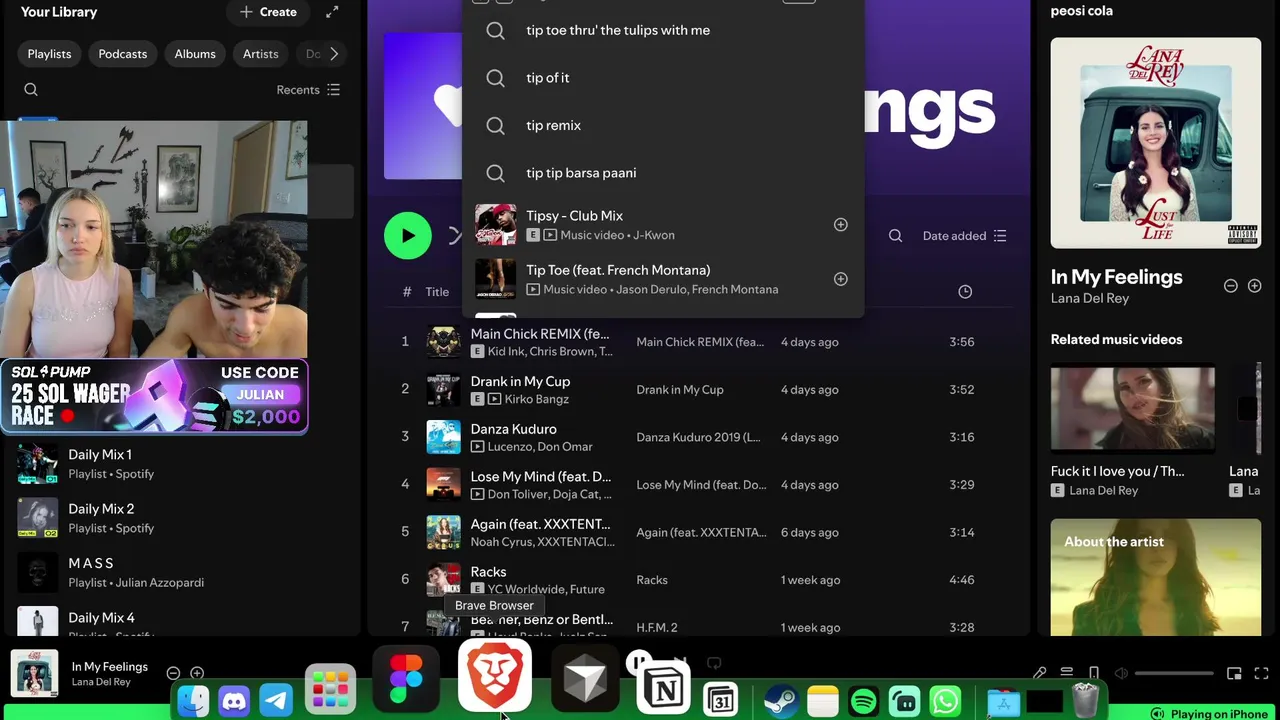Search within the playlist tracks
This screenshot has width=1280, height=720.
pos(896,236)
